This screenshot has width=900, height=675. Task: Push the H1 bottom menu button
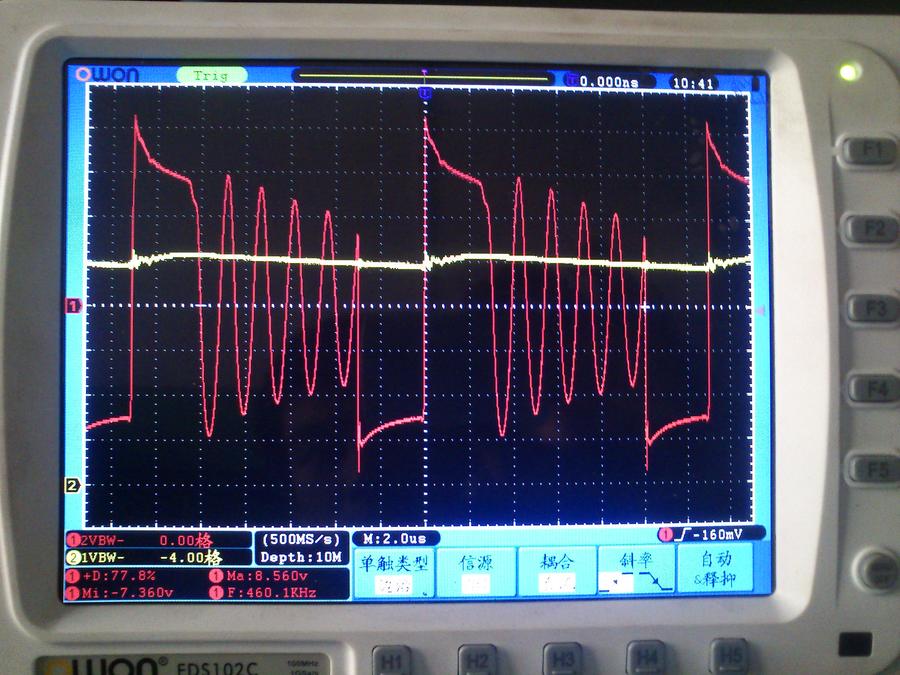(393, 661)
